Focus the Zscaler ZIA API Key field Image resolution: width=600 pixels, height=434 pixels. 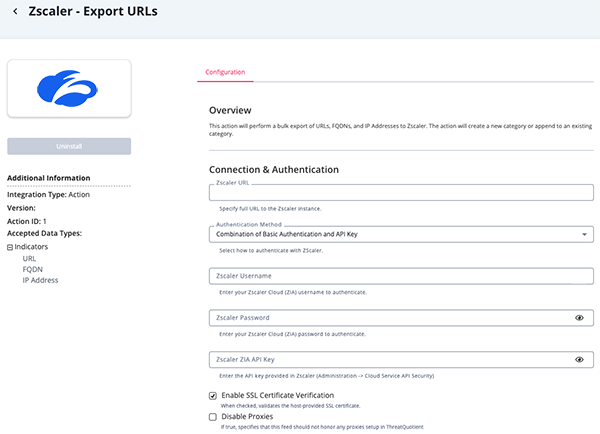[401, 359]
